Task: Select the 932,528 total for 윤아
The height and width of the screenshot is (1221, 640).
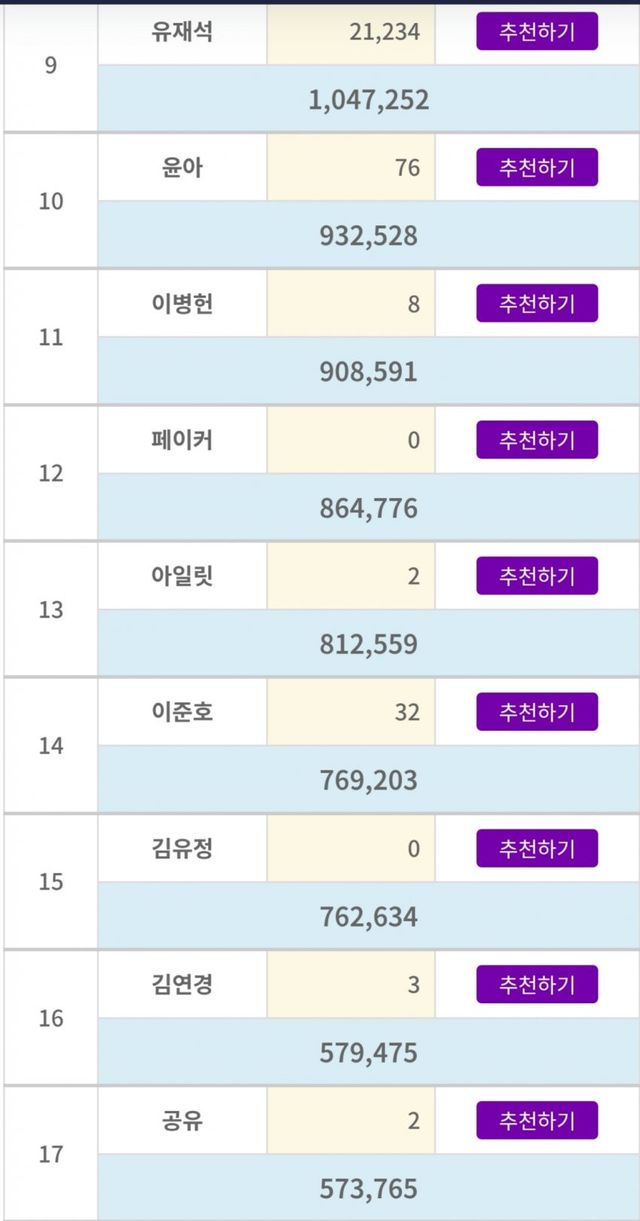Action: coord(368,236)
